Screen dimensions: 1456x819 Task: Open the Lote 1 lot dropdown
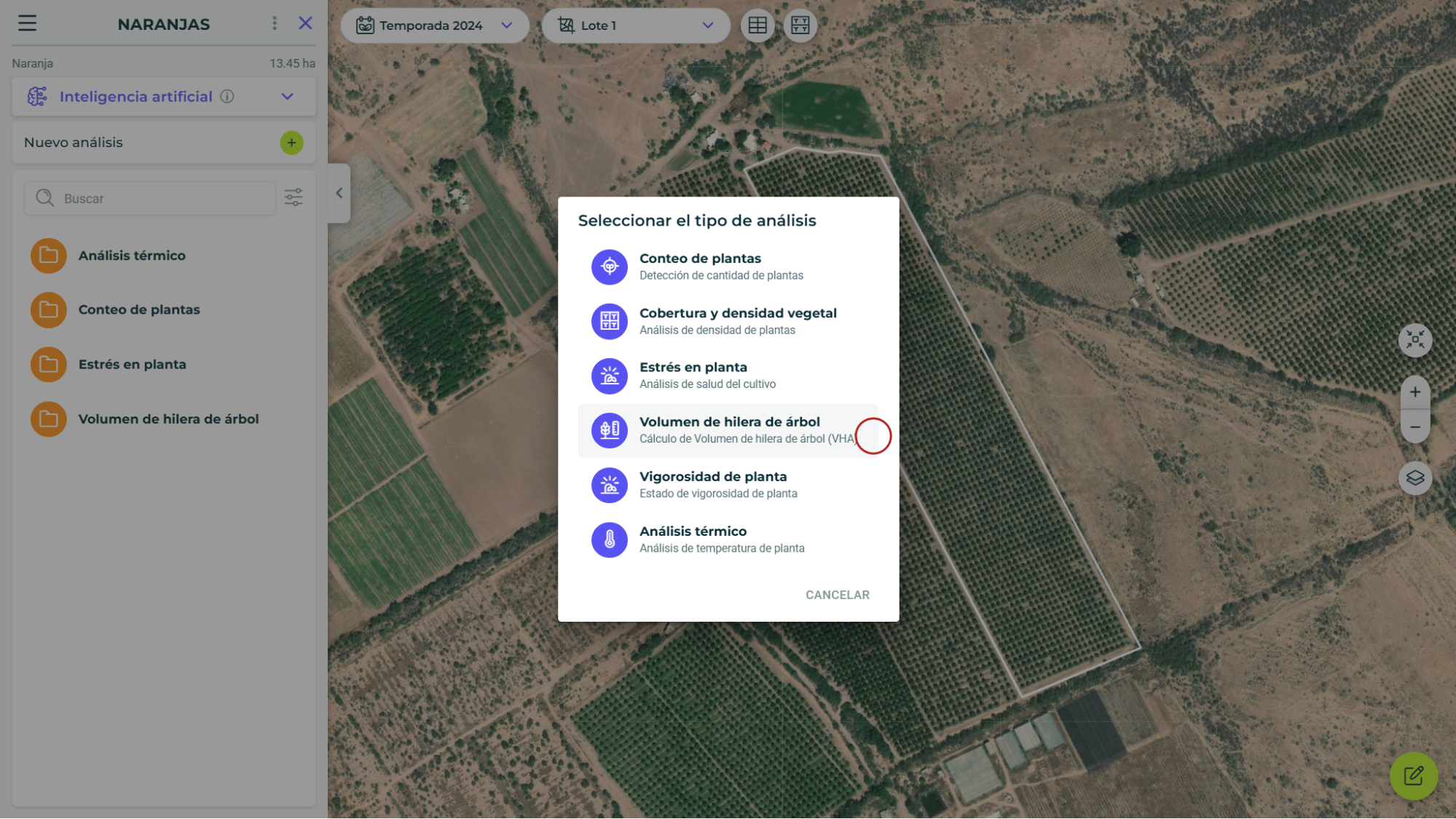point(636,25)
